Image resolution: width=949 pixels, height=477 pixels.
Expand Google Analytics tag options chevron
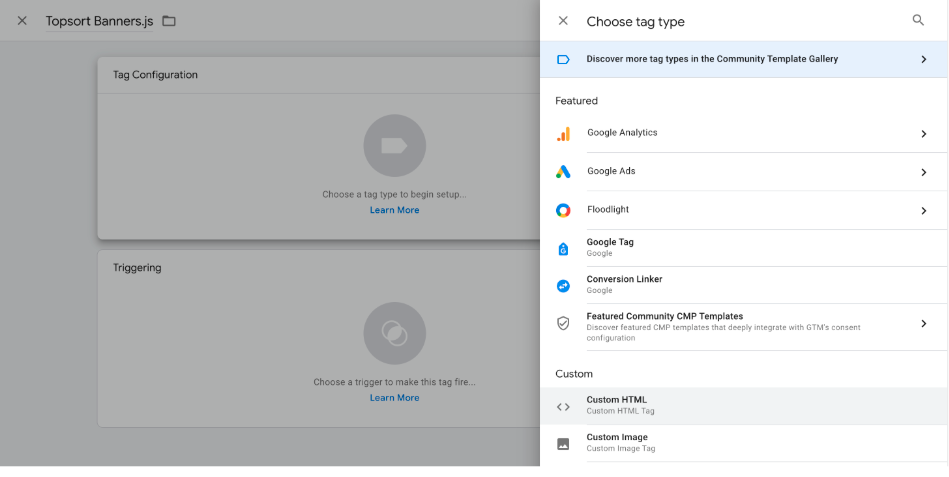(x=923, y=134)
